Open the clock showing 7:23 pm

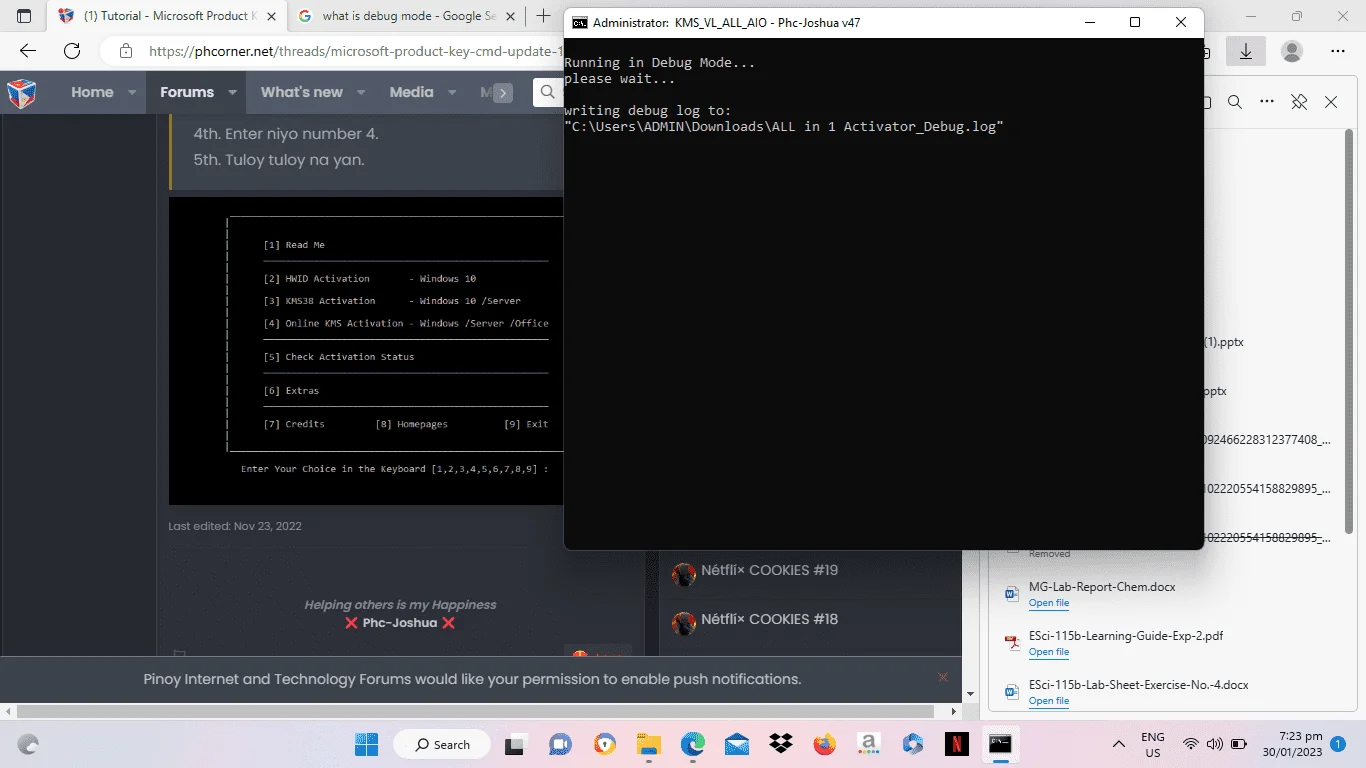(1291, 744)
